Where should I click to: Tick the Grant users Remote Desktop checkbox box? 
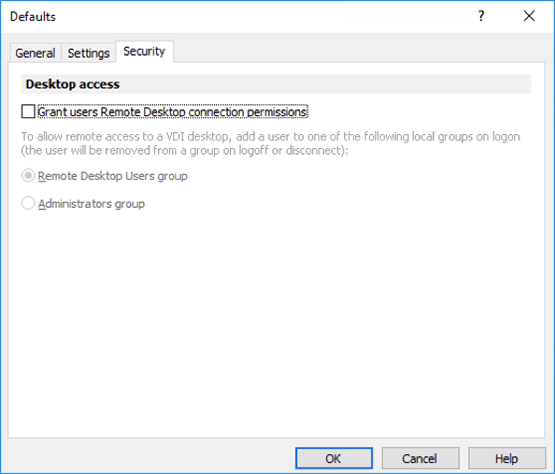(28, 112)
